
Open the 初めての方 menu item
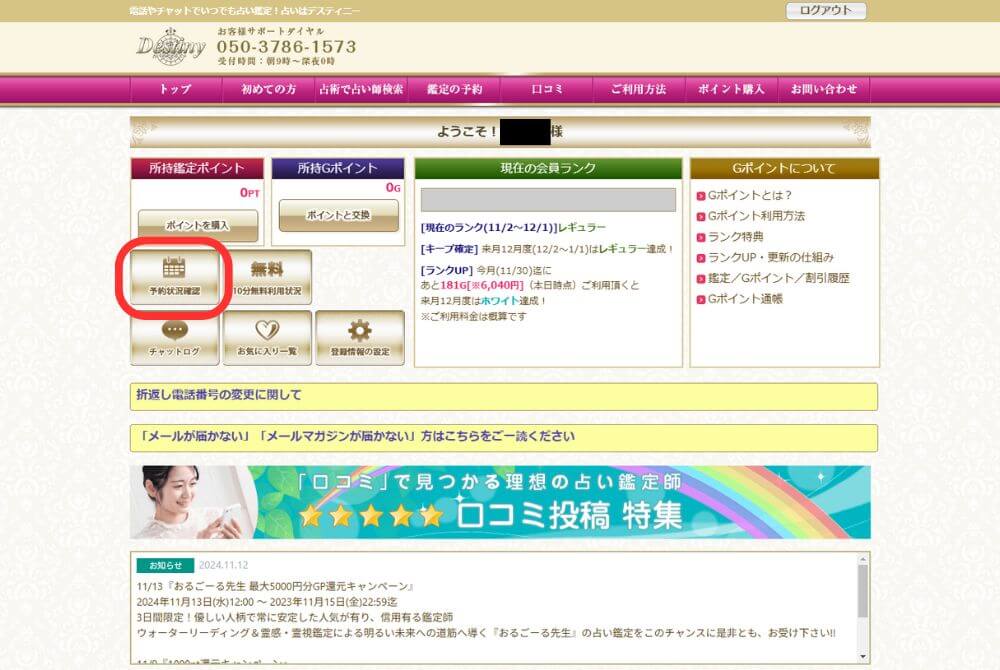click(268, 89)
